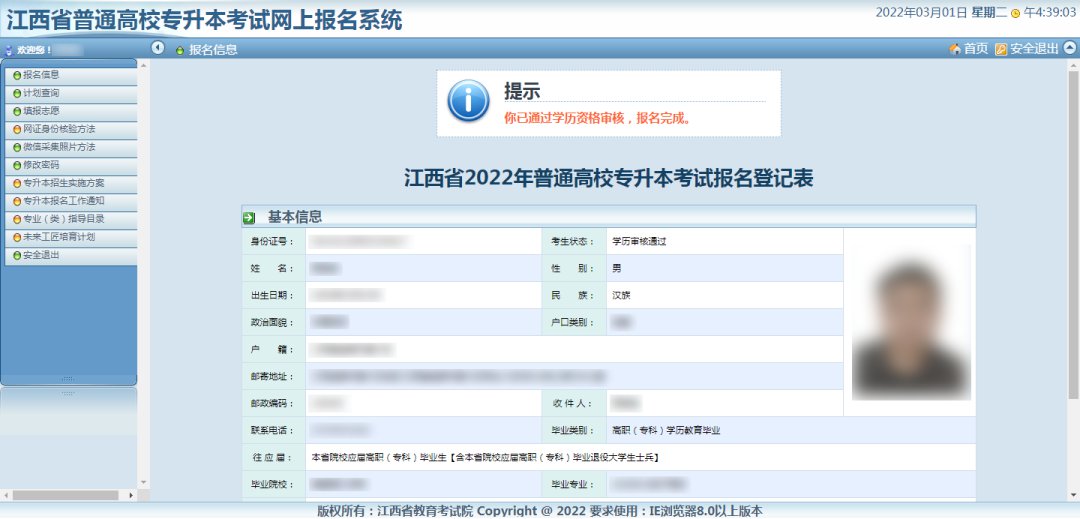
Task: Click the 首页 link in top bar
Action: click(975, 49)
